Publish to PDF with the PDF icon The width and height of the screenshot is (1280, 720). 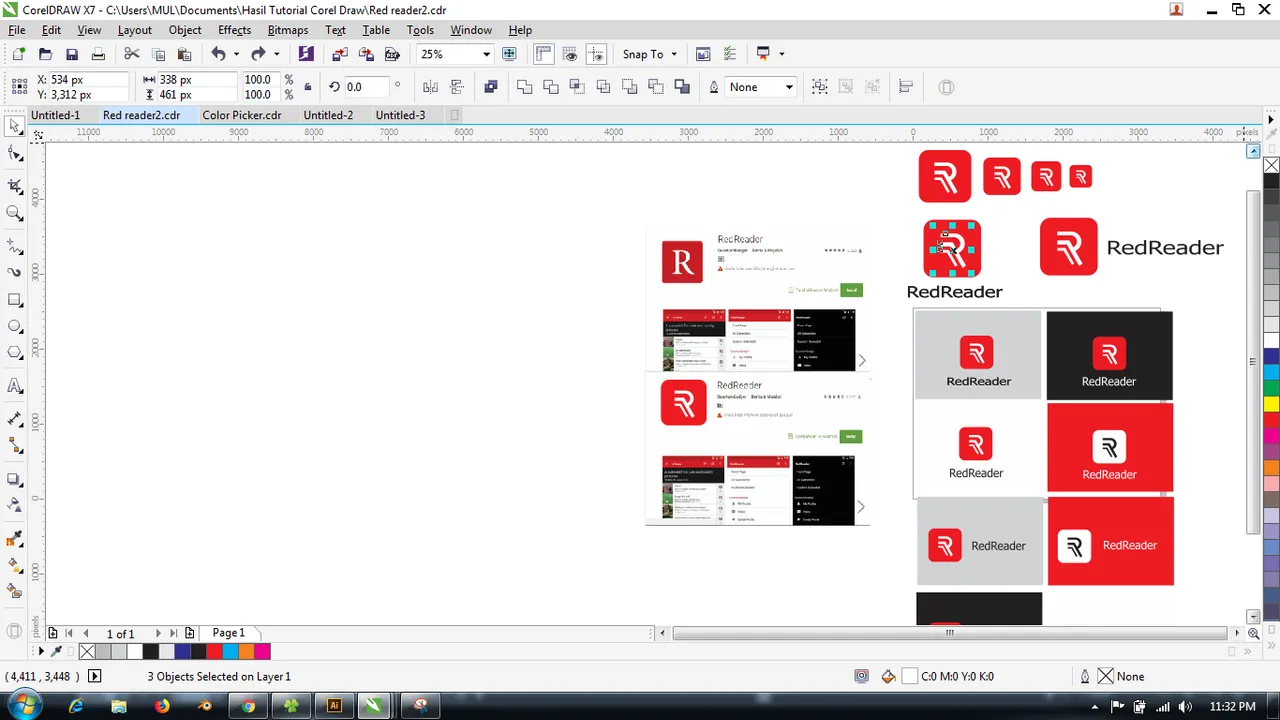pos(392,54)
